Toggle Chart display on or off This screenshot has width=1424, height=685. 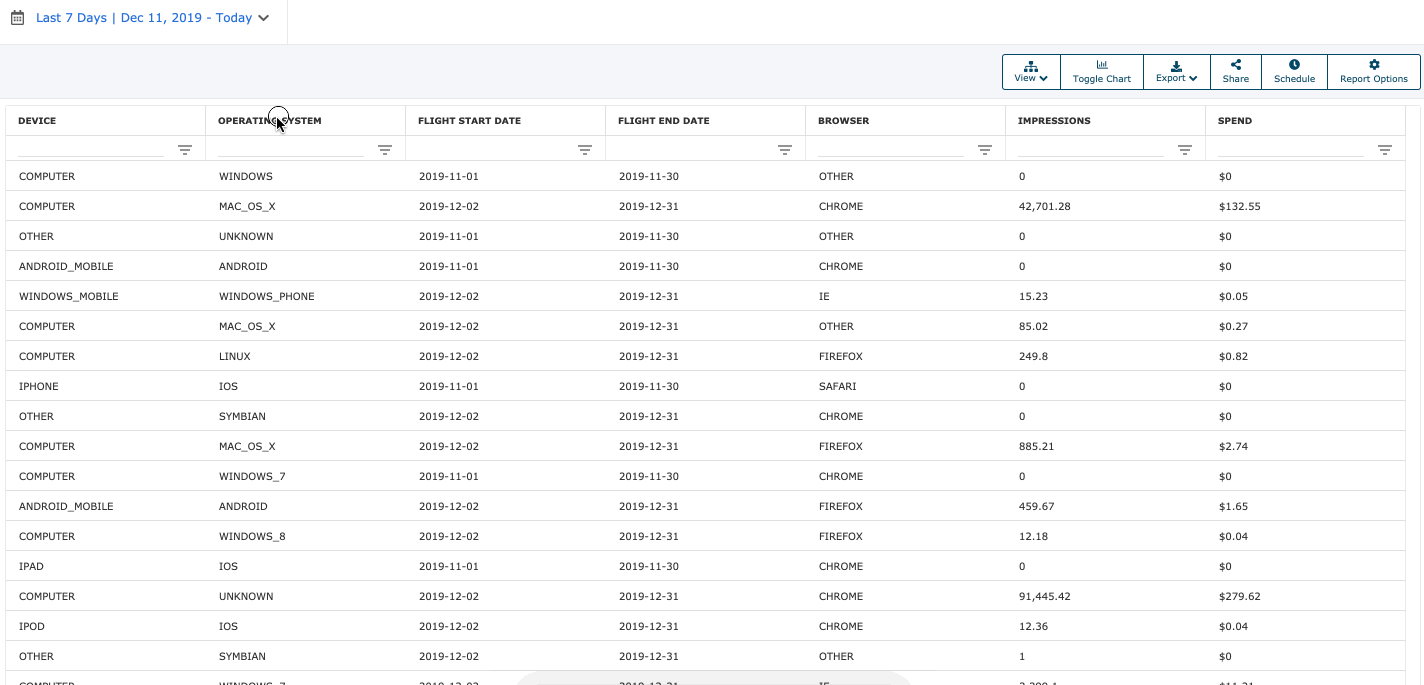[x=1101, y=72]
